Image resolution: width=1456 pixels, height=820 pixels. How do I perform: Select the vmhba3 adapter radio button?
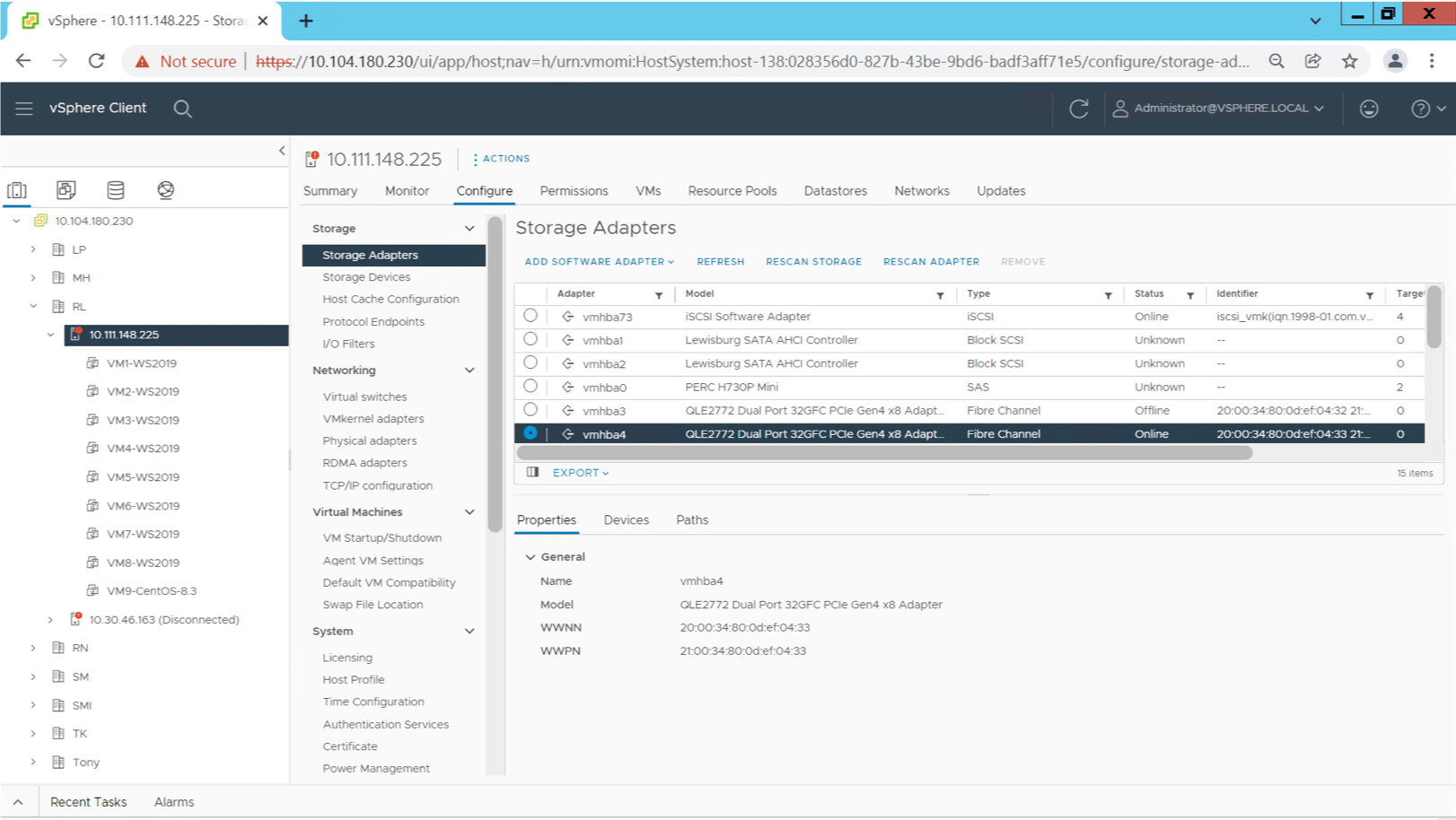[531, 409]
